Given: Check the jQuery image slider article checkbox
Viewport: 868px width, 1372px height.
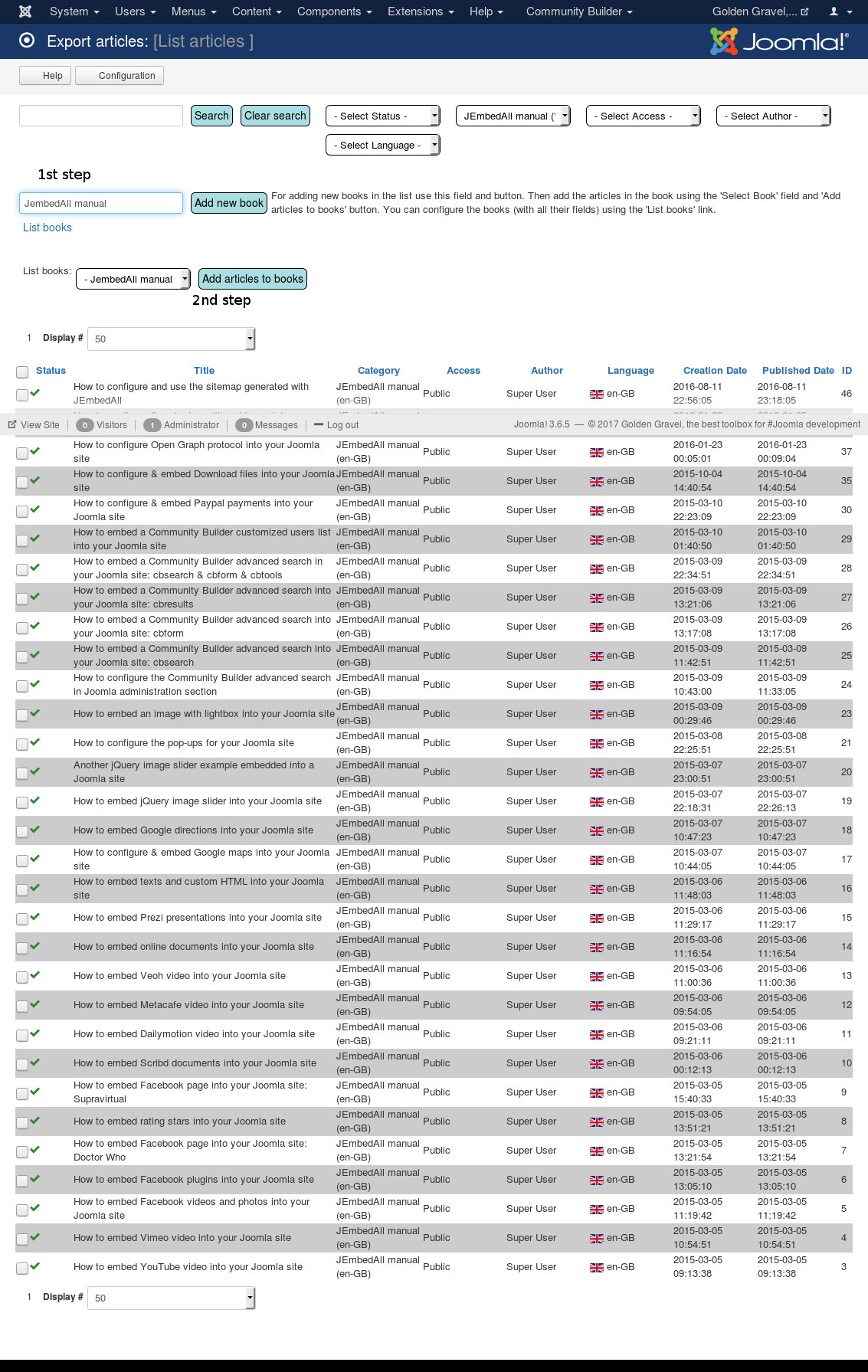Looking at the screenshot, I should pyautogui.click(x=22, y=803).
